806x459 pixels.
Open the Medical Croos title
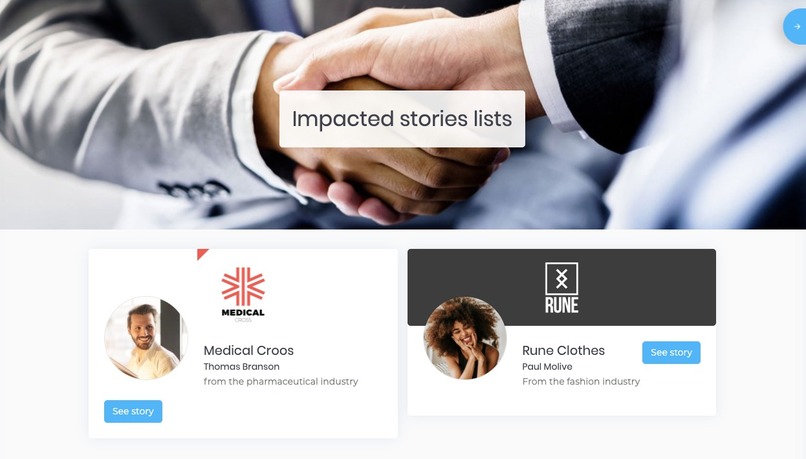[249, 351]
